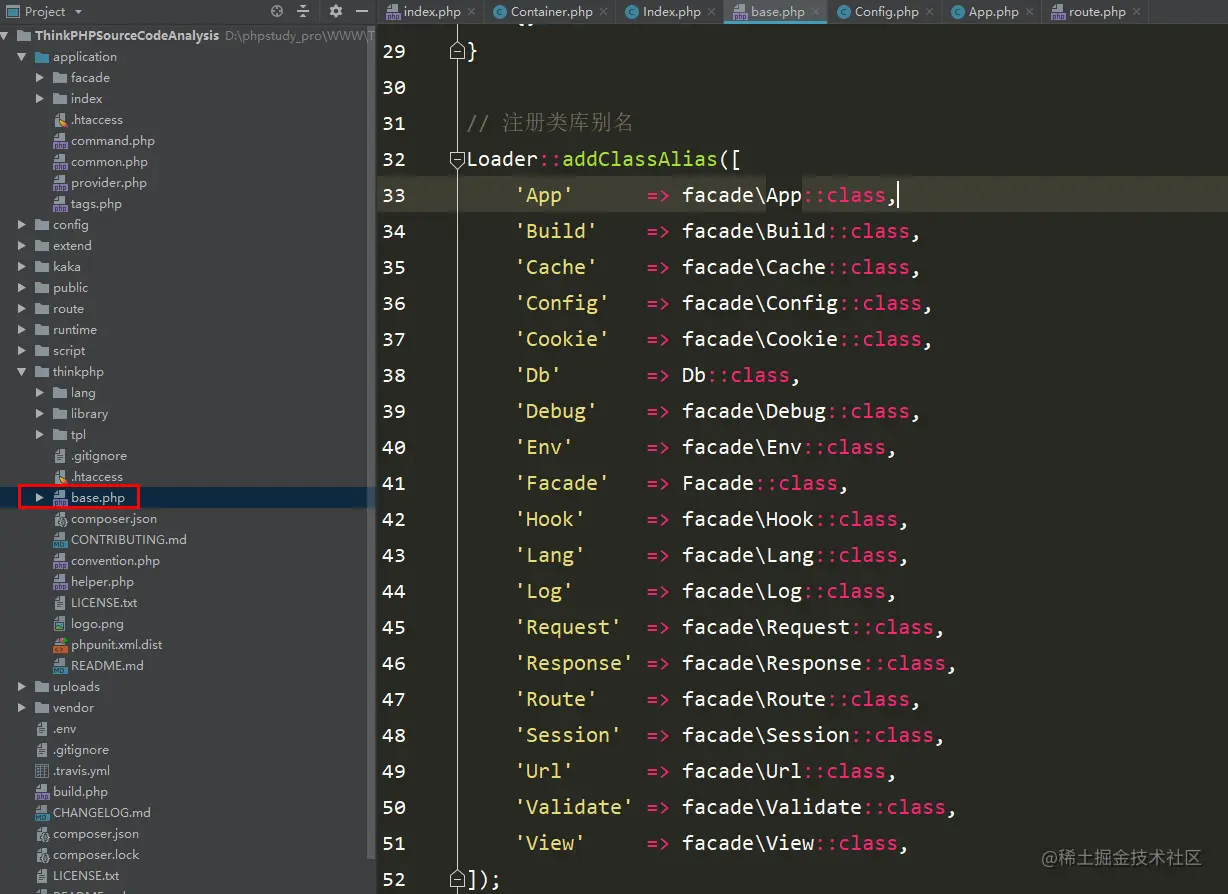This screenshot has height=894, width=1228.
Task: Select common.php in the project tree
Action: pyautogui.click(x=109, y=162)
